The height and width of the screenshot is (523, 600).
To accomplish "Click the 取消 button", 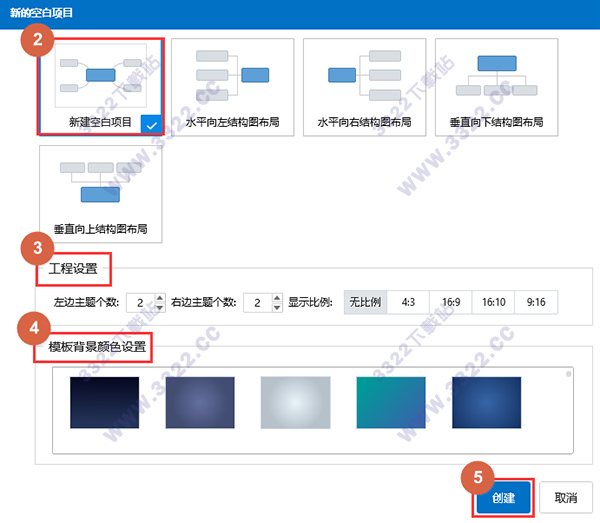I will coord(566,498).
